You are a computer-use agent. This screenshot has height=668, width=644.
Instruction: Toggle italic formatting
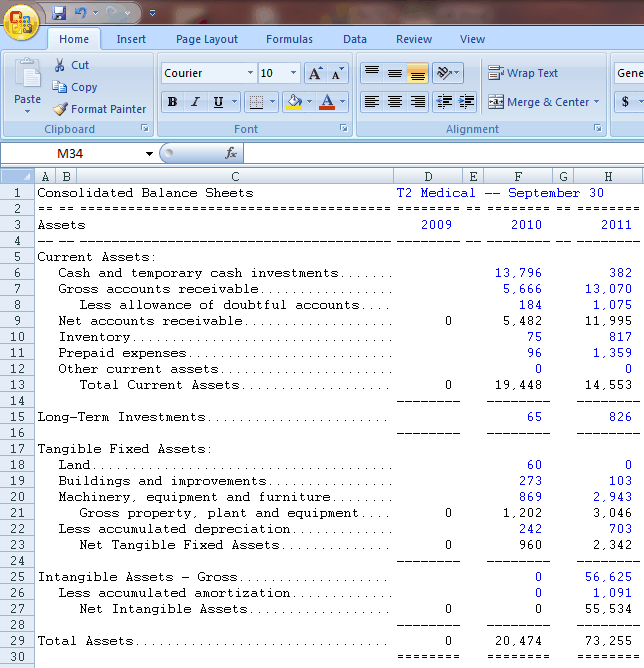tap(196, 102)
